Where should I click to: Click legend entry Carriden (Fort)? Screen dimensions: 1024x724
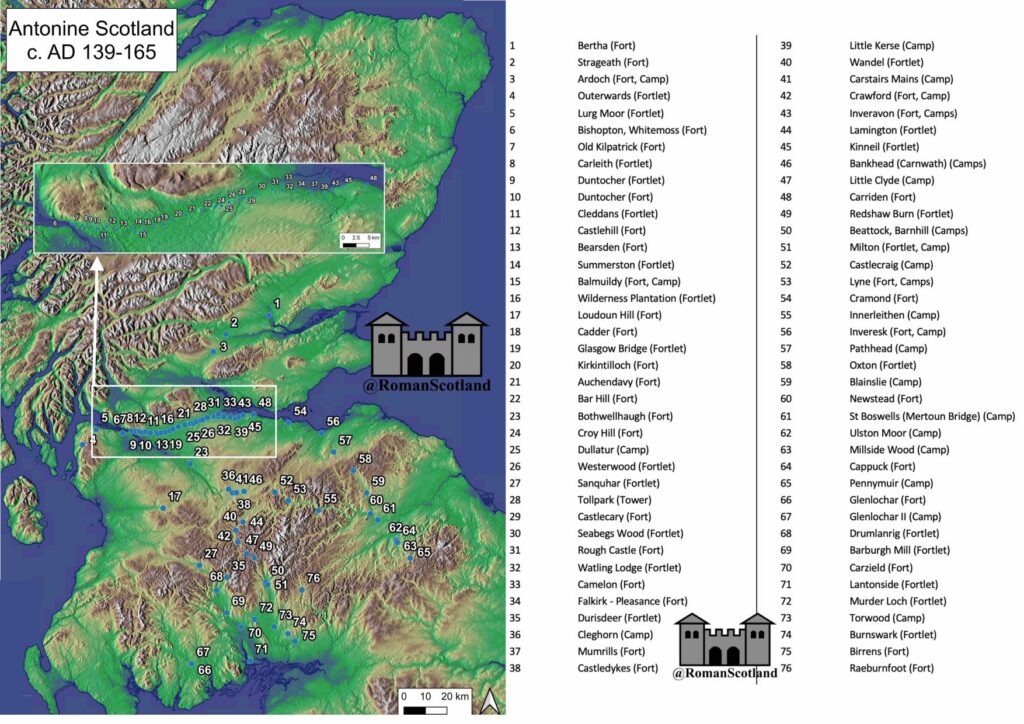[882, 197]
